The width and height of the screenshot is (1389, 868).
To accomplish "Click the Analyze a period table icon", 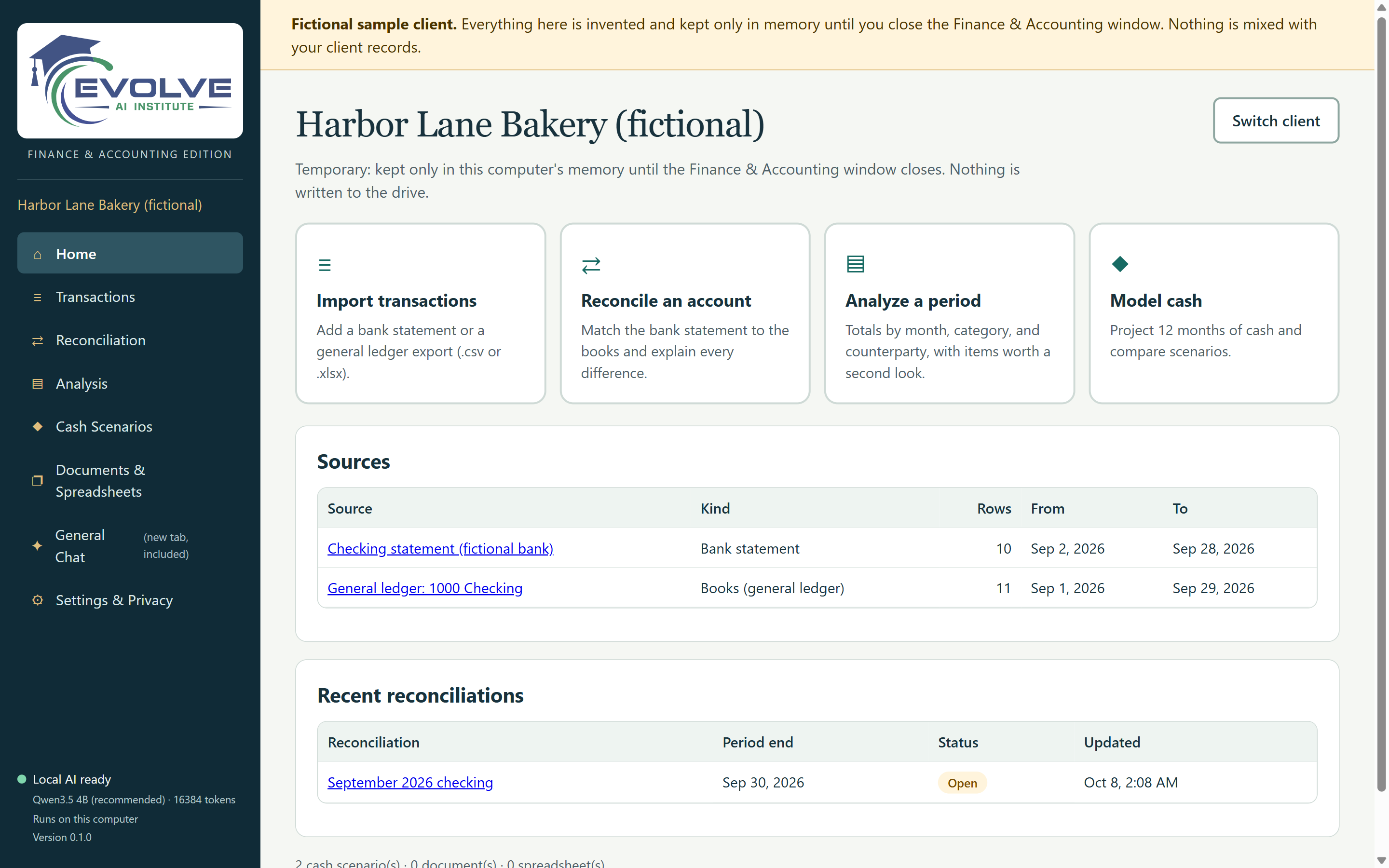I will [x=855, y=264].
